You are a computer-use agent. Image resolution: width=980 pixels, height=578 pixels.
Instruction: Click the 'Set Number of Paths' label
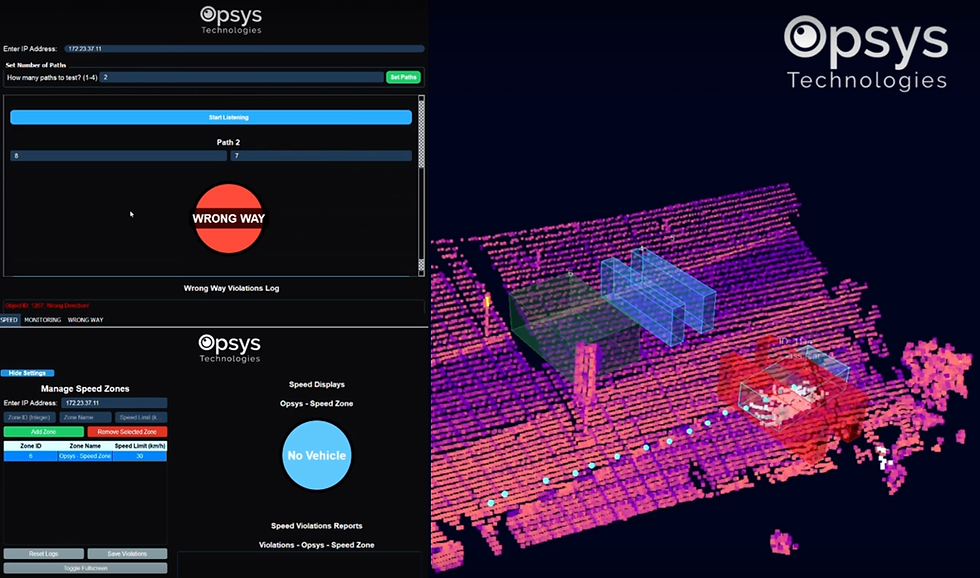pos(36,65)
